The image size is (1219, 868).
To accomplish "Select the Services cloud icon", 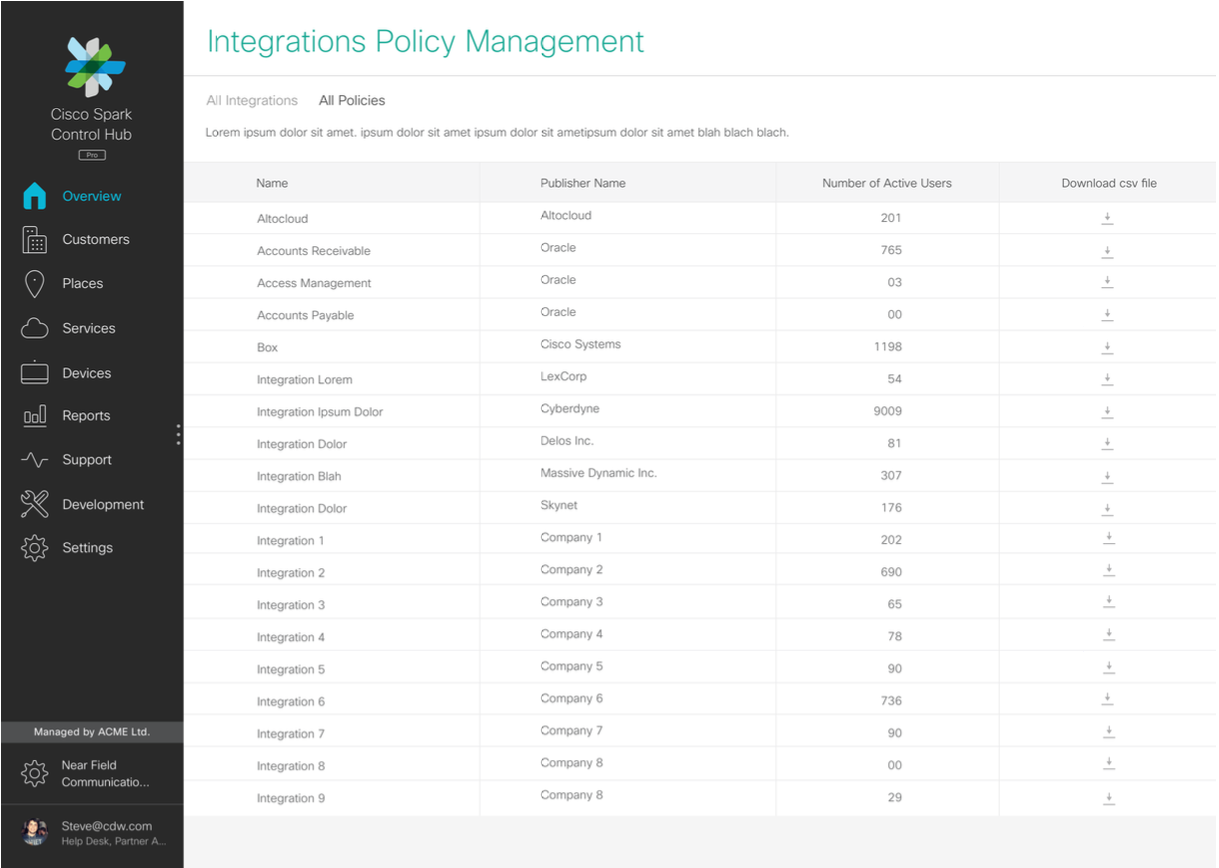I will pos(34,328).
